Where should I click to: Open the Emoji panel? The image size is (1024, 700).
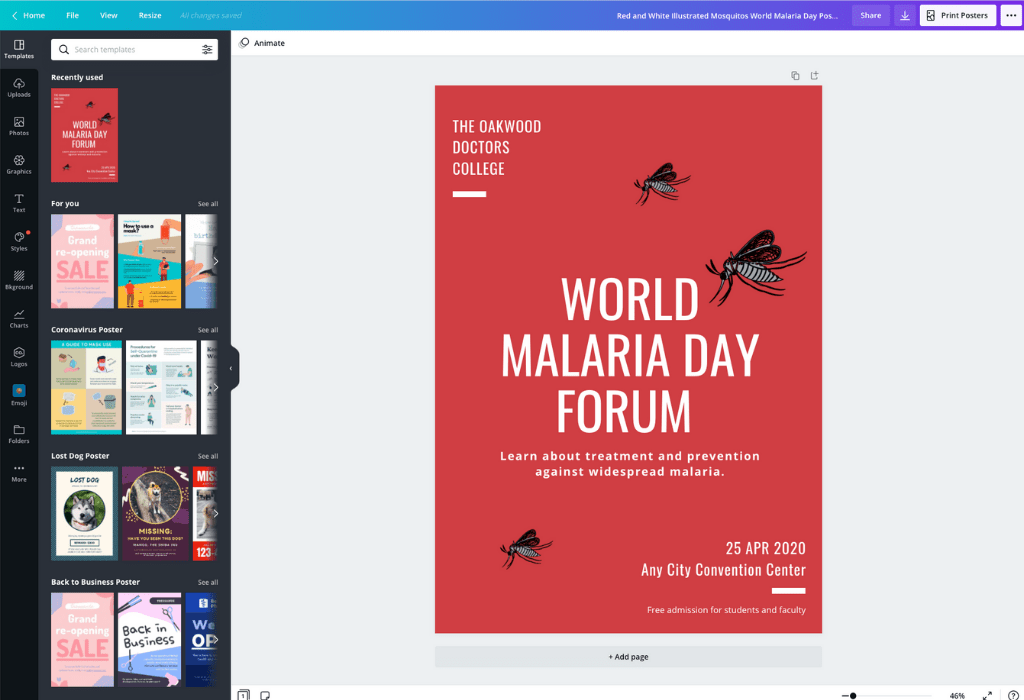(x=19, y=396)
